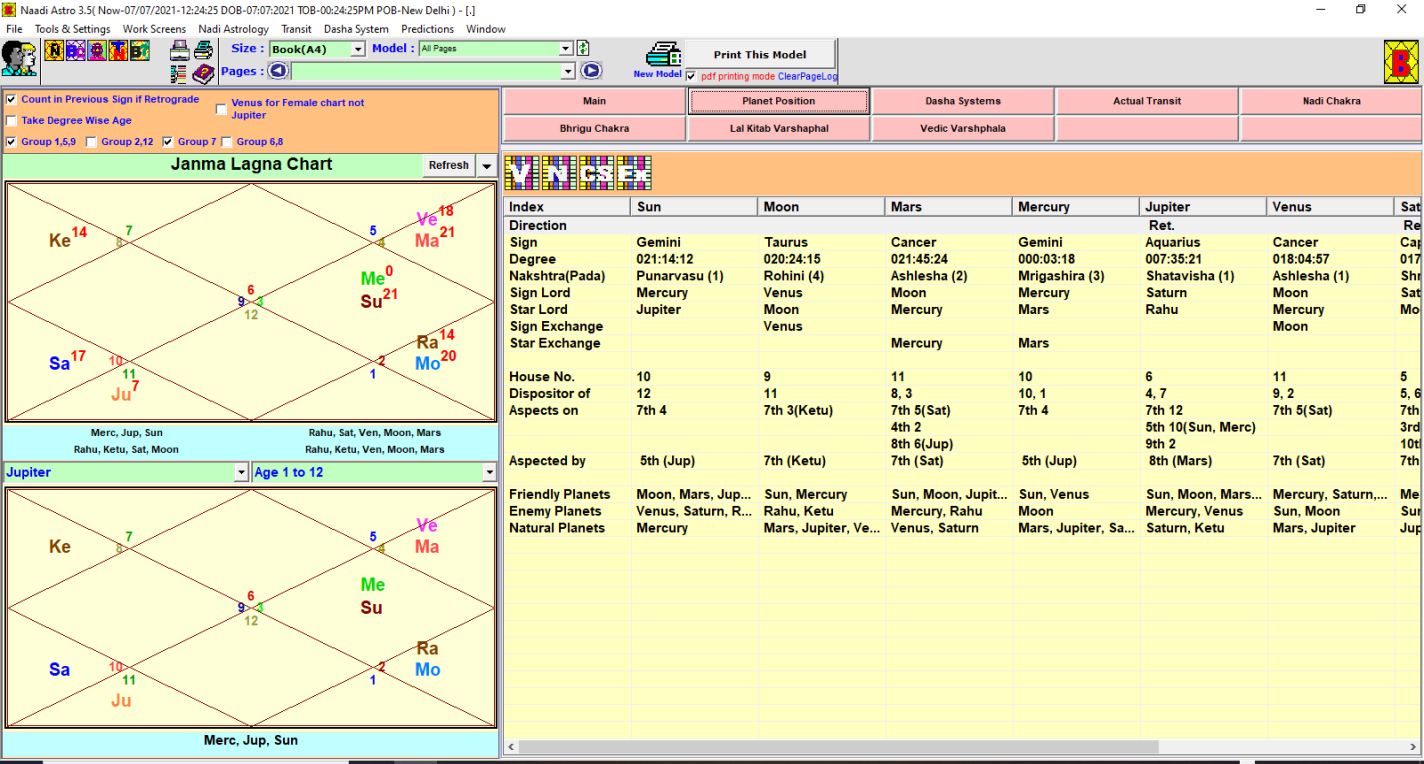
Task: Open the Work Screens menu
Action: click(154, 29)
